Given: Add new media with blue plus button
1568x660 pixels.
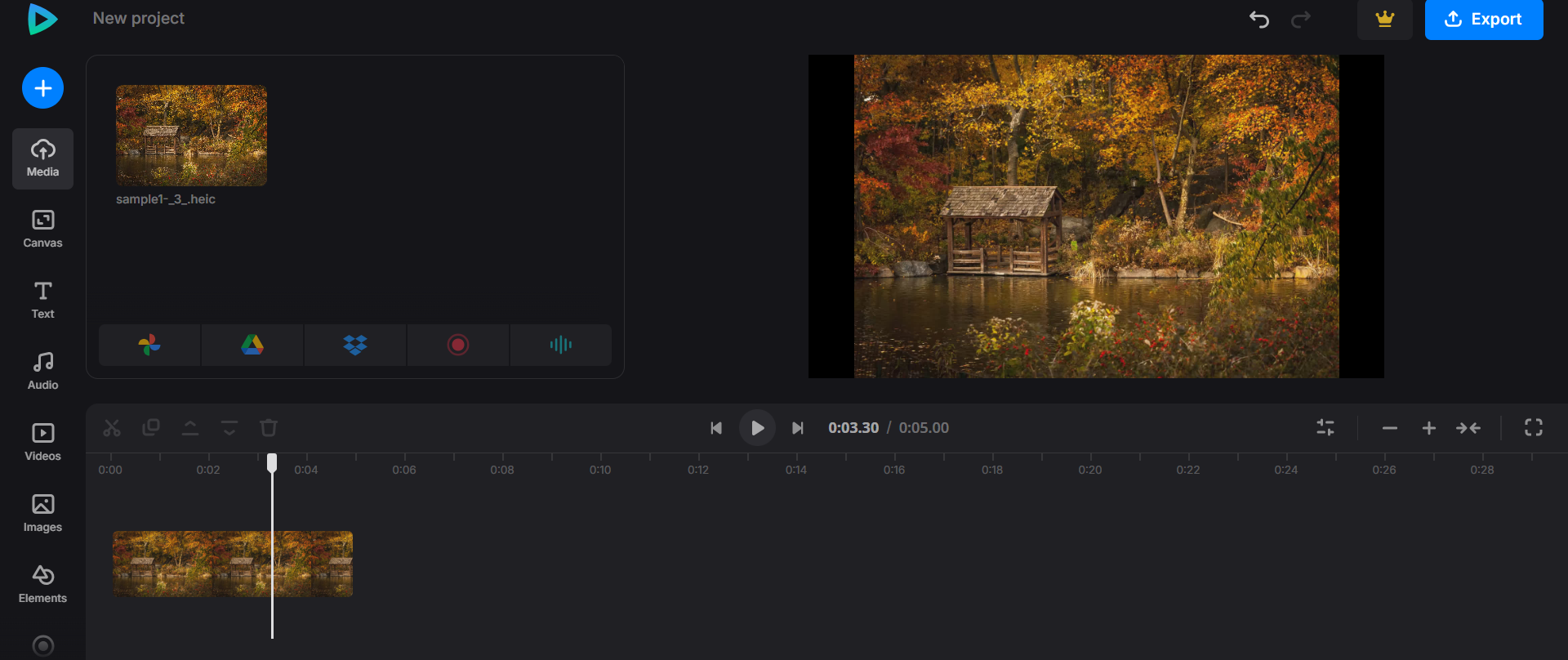Looking at the screenshot, I should (42, 87).
